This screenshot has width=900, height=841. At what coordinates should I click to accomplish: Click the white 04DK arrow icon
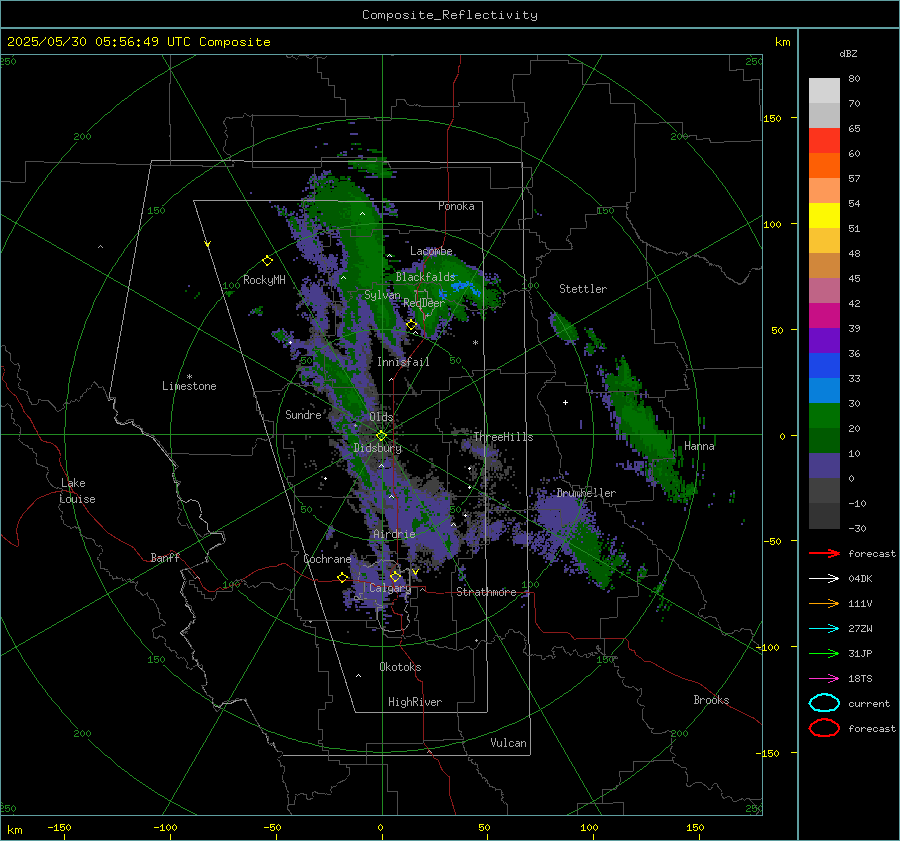(x=824, y=579)
